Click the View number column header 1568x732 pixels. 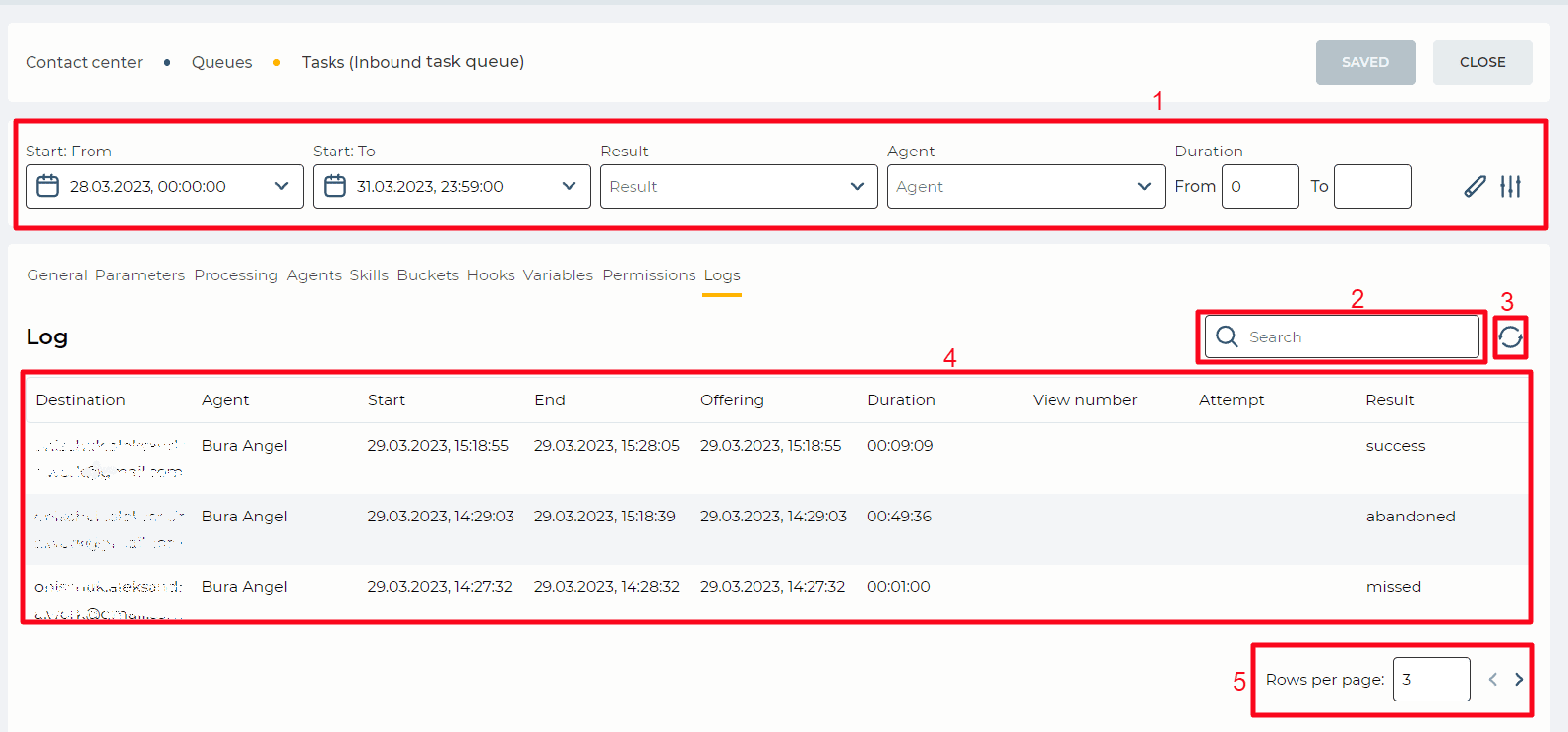click(1085, 400)
